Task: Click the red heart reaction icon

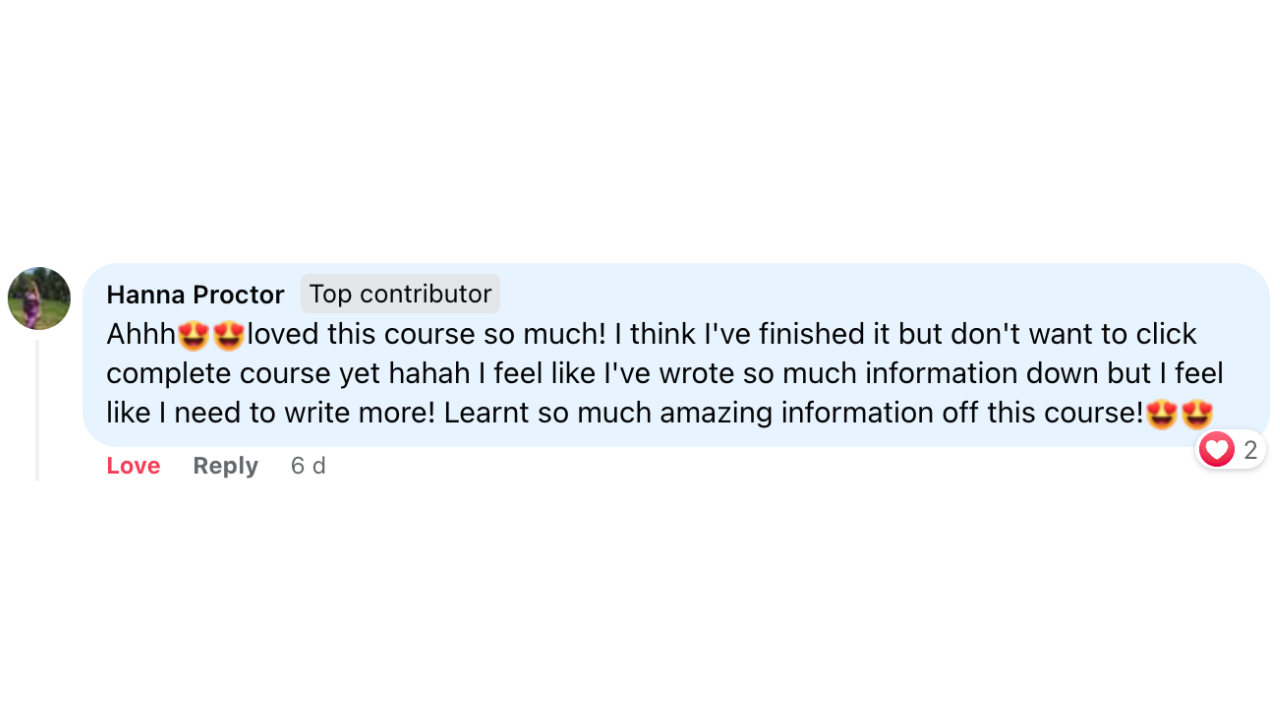Action: tap(1216, 450)
